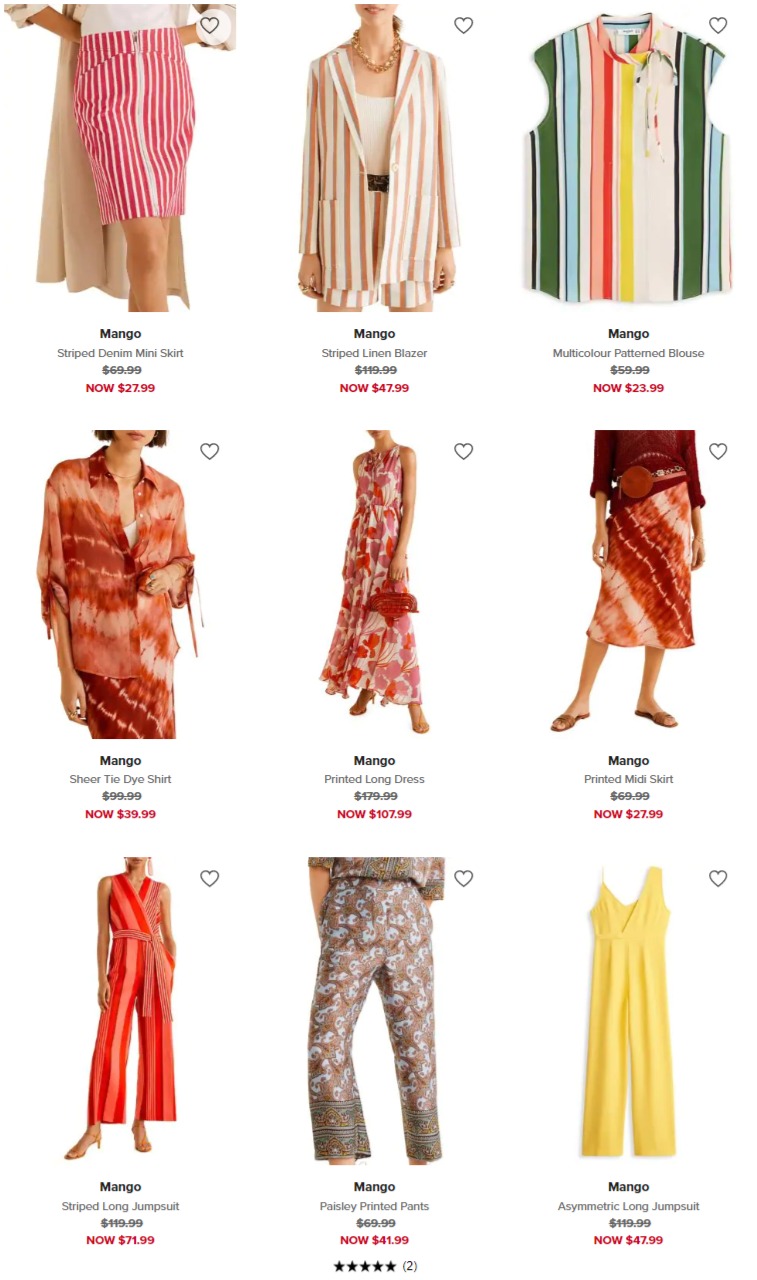This screenshot has height=1280, width=757.
Task: View the yellow Asymmetric Long Jumpsuit image
Action: [x=628, y=1011]
